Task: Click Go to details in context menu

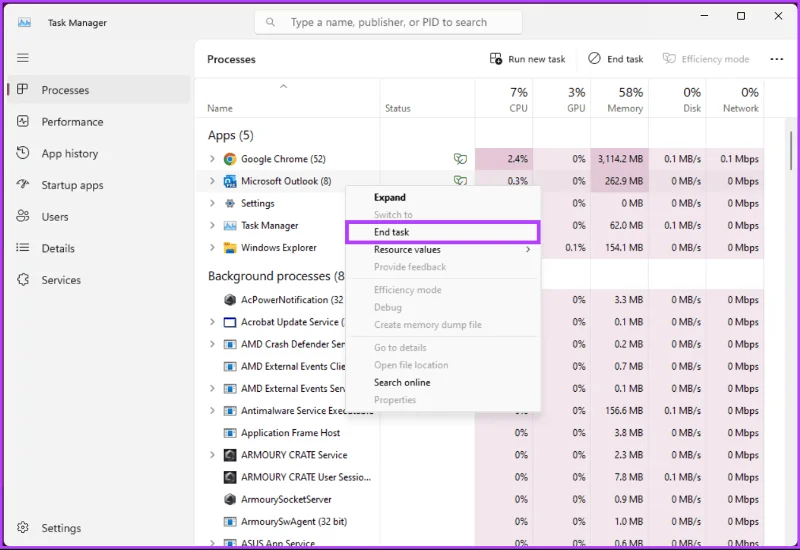Action: click(443, 348)
